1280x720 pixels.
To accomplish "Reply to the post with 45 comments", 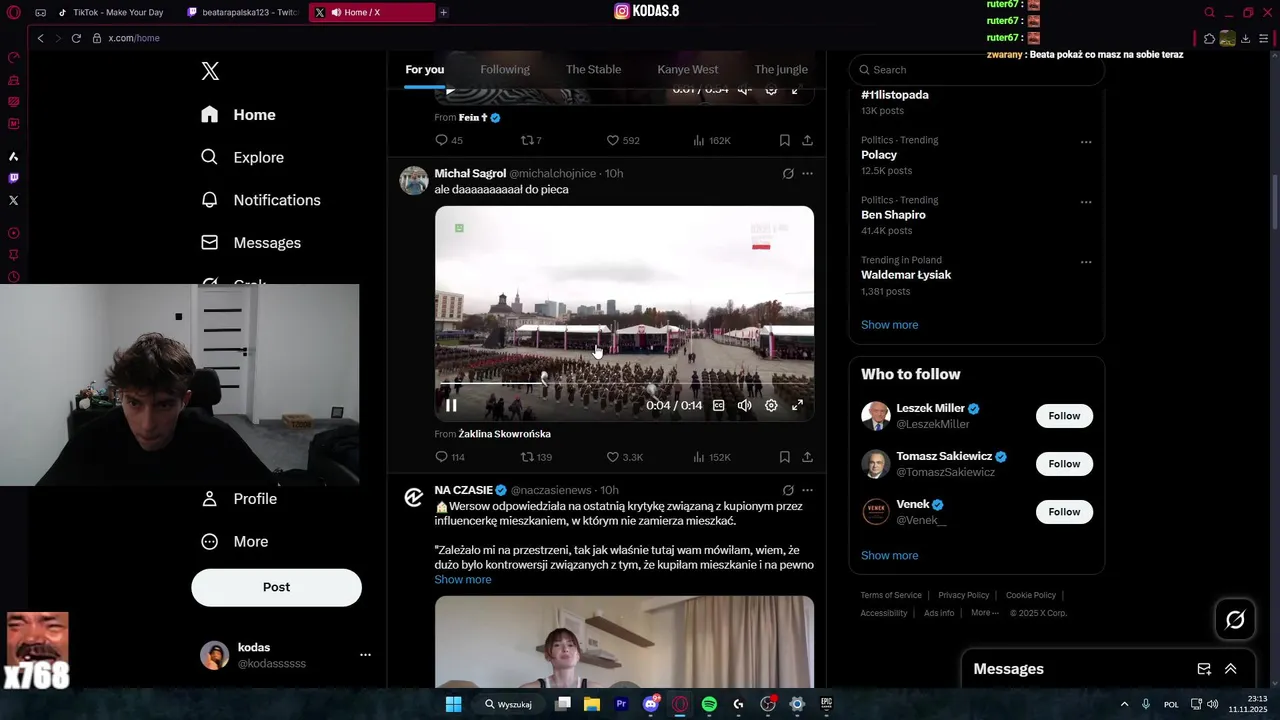I will click(x=449, y=140).
